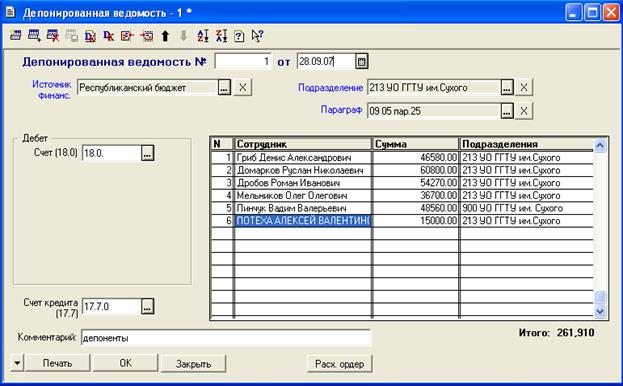The image size is (623, 386).
Task: Minimize the Депонированная ведомость window
Action: 573,13
